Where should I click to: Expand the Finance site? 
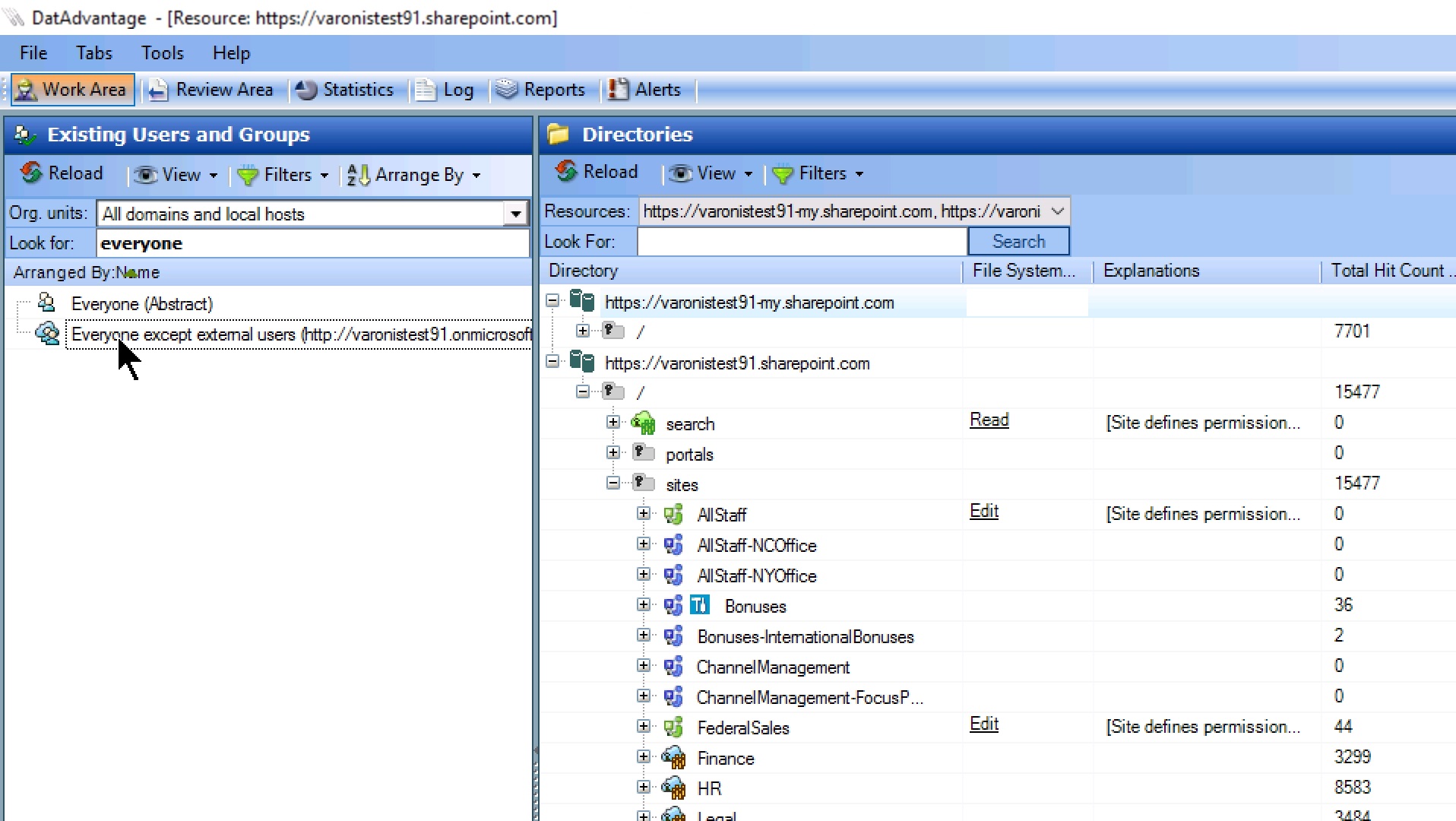(644, 756)
